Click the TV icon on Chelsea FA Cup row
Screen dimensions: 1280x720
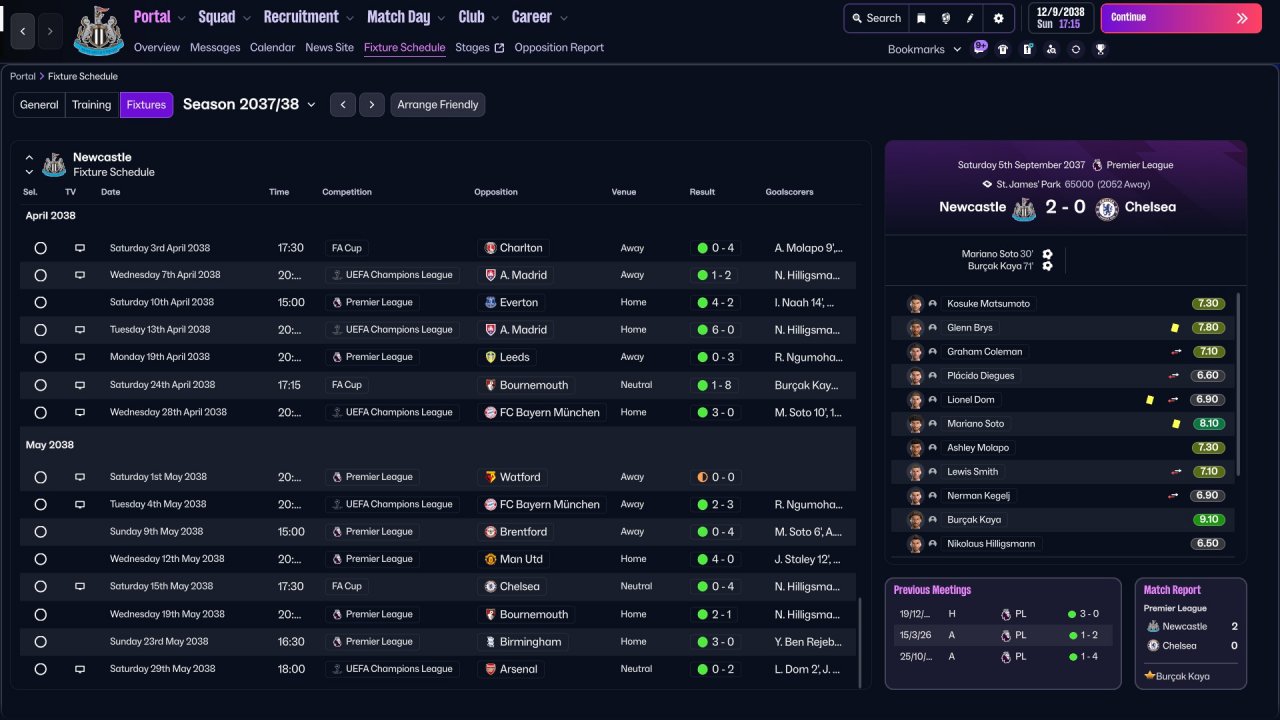tap(80, 587)
